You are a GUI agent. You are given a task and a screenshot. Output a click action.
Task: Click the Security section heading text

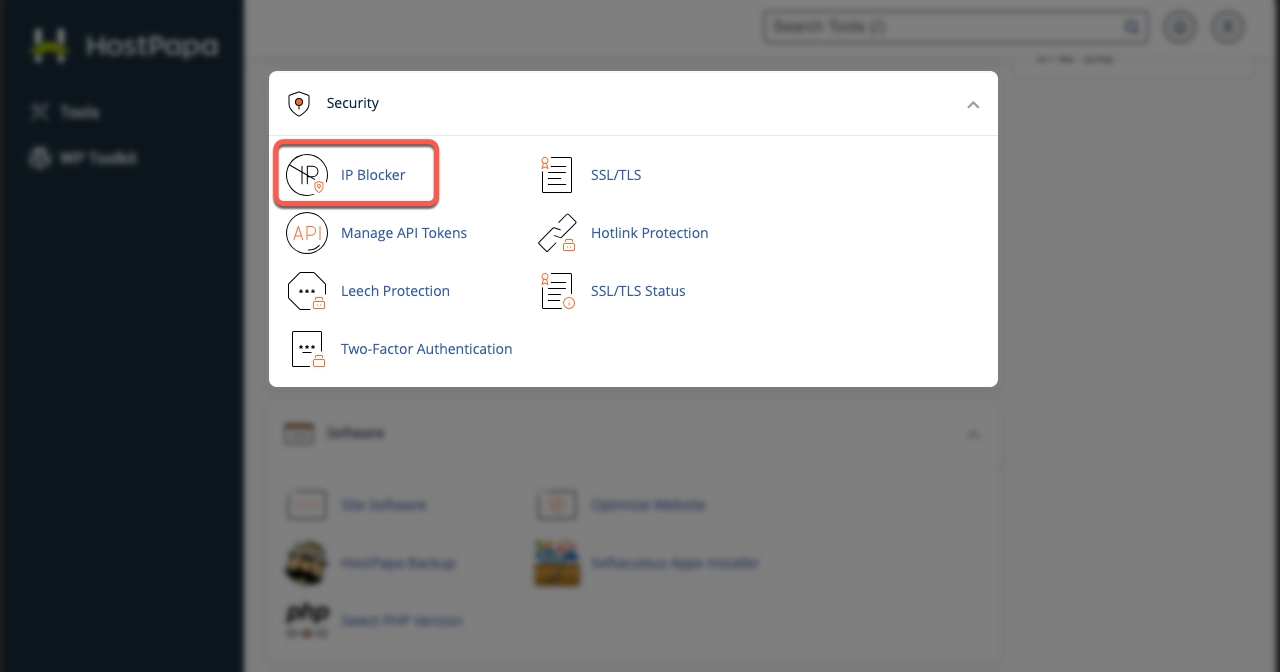pos(353,103)
